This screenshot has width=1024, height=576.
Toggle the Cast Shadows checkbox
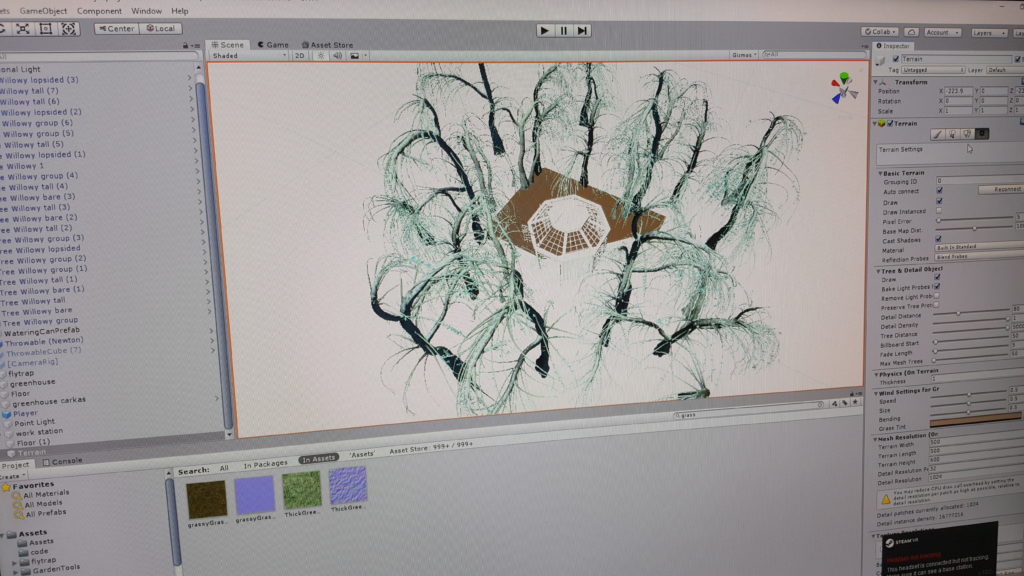click(x=938, y=239)
